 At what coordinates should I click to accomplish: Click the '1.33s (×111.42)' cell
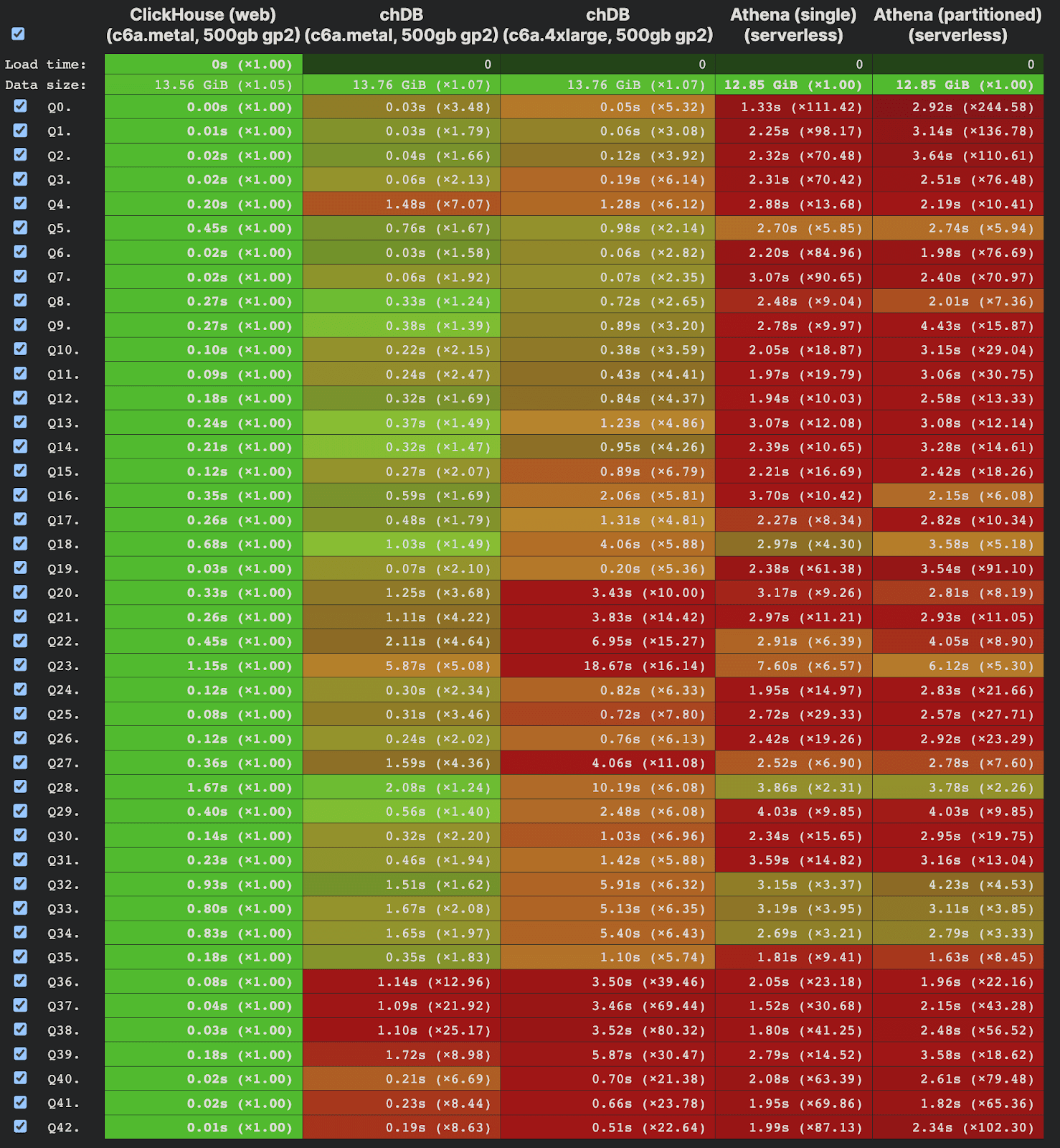pos(794,108)
